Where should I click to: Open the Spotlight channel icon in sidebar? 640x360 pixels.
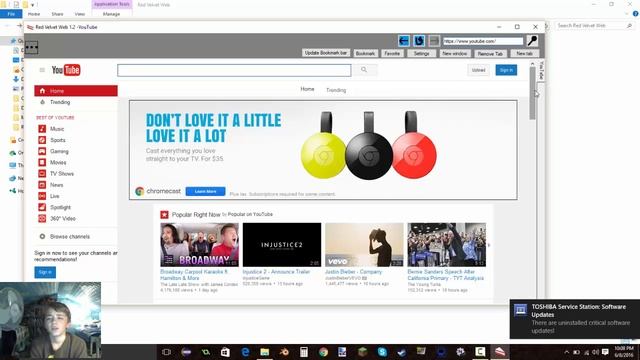click(42, 207)
